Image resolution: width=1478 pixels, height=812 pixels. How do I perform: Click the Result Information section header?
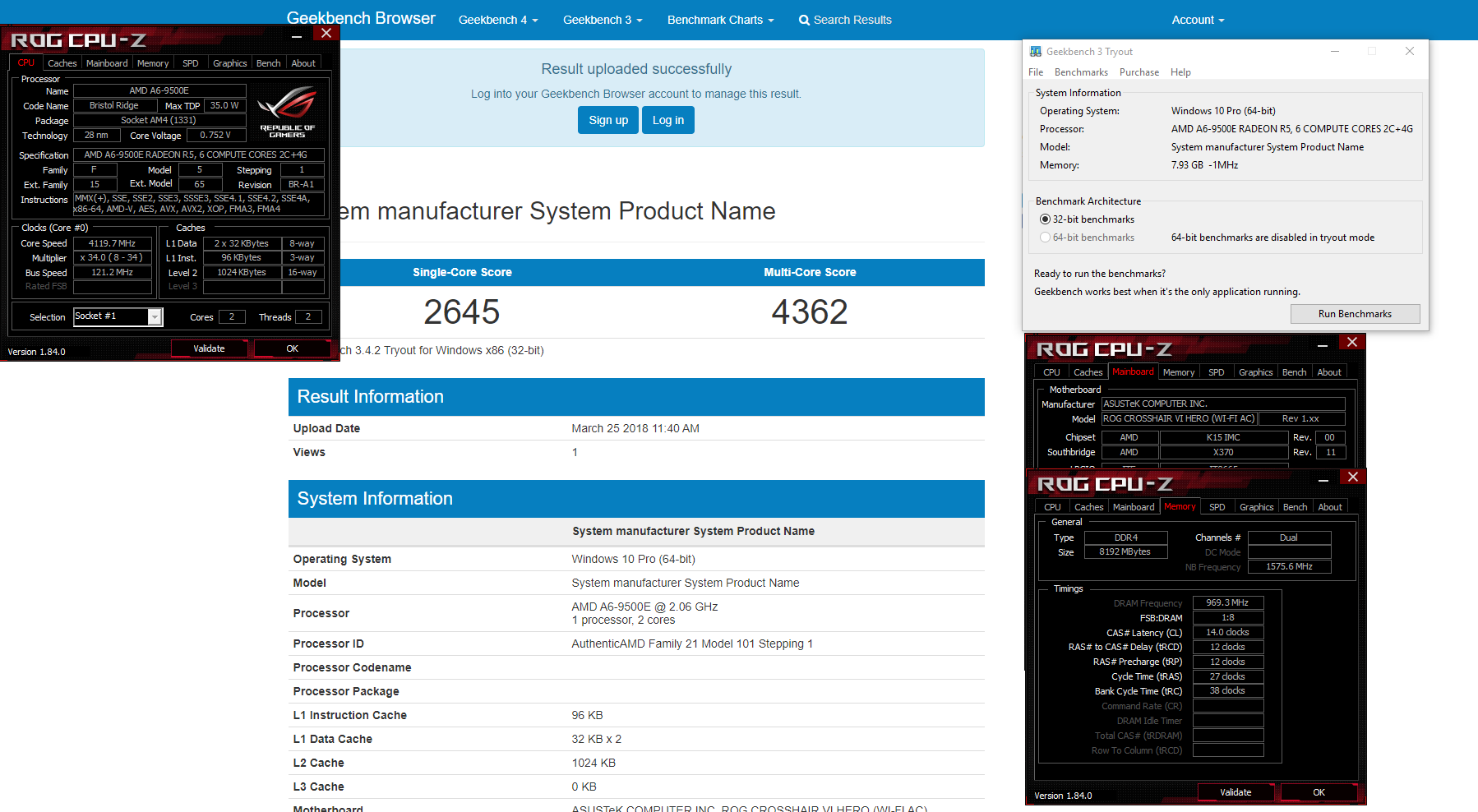pos(636,397)
